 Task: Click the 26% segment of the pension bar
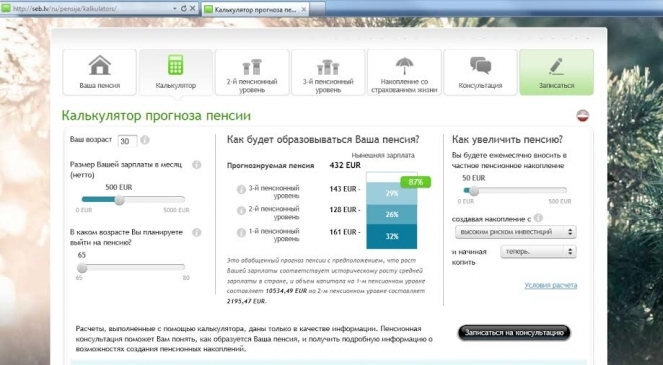[392, 214]
